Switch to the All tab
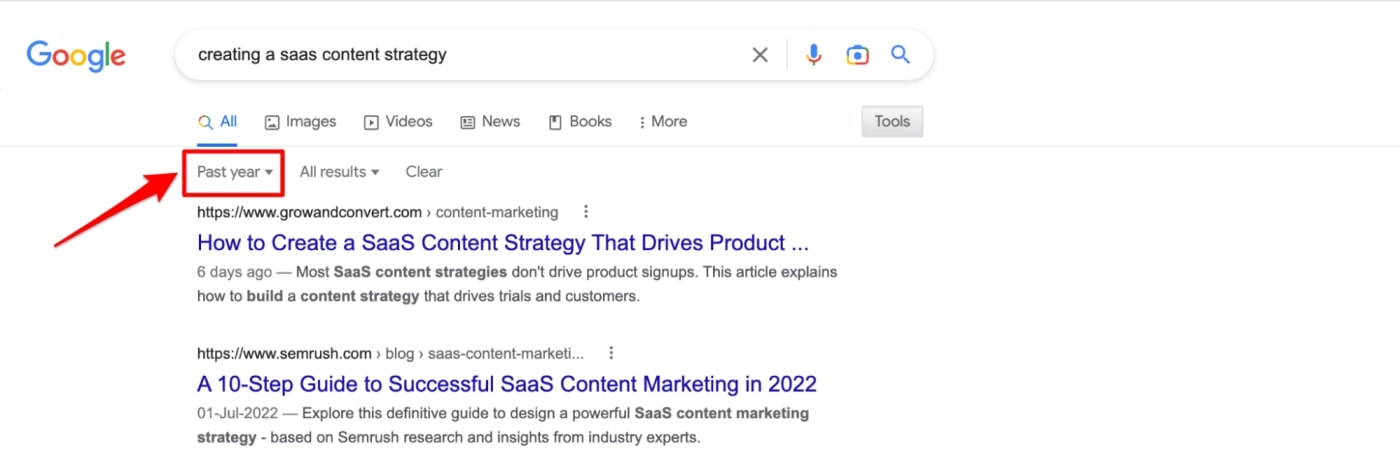Image resolution: width=1400 pixels, height=467 pixels. (217, 122)
